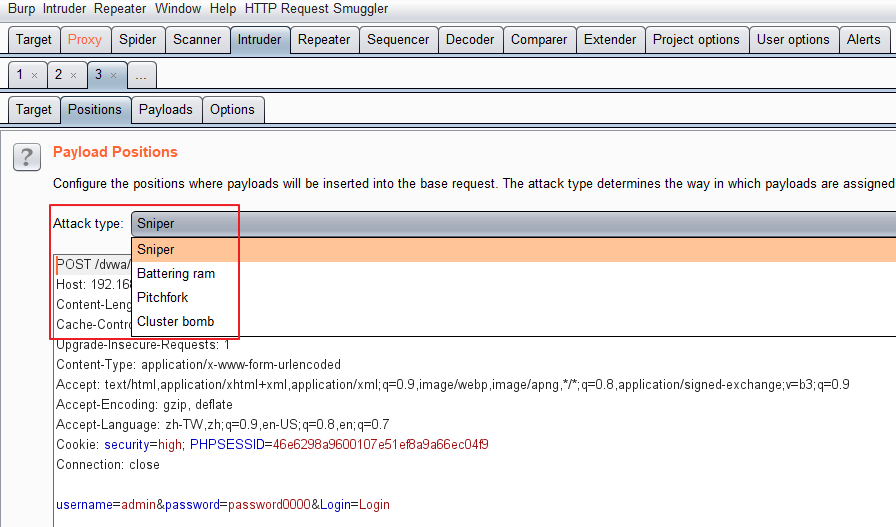This screenshot has height=527, width=896.
Task: Choose Cluster bomb attack type
Action: point(513,322)
